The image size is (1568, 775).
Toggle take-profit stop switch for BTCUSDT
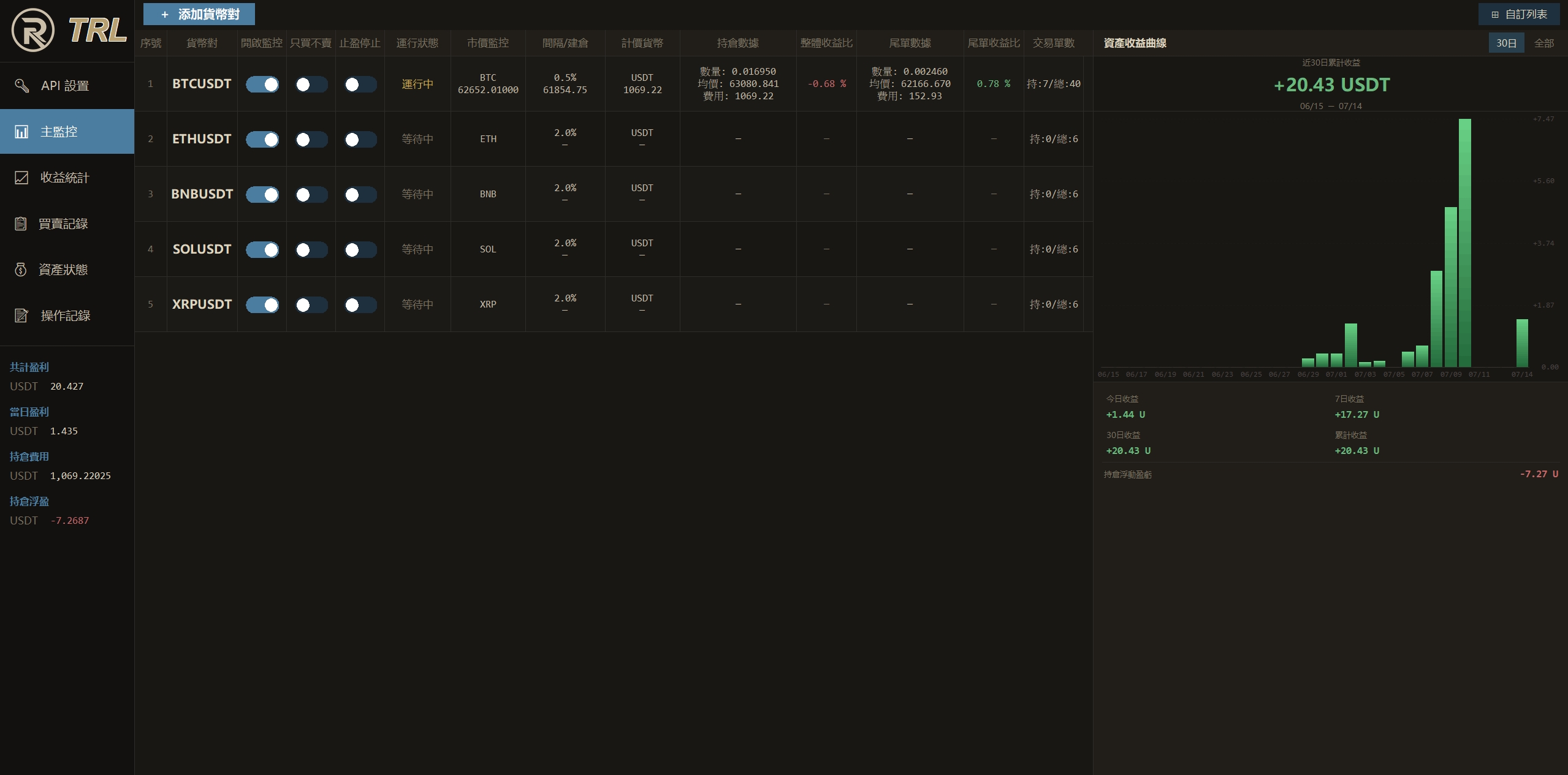[x=360, y=85]
